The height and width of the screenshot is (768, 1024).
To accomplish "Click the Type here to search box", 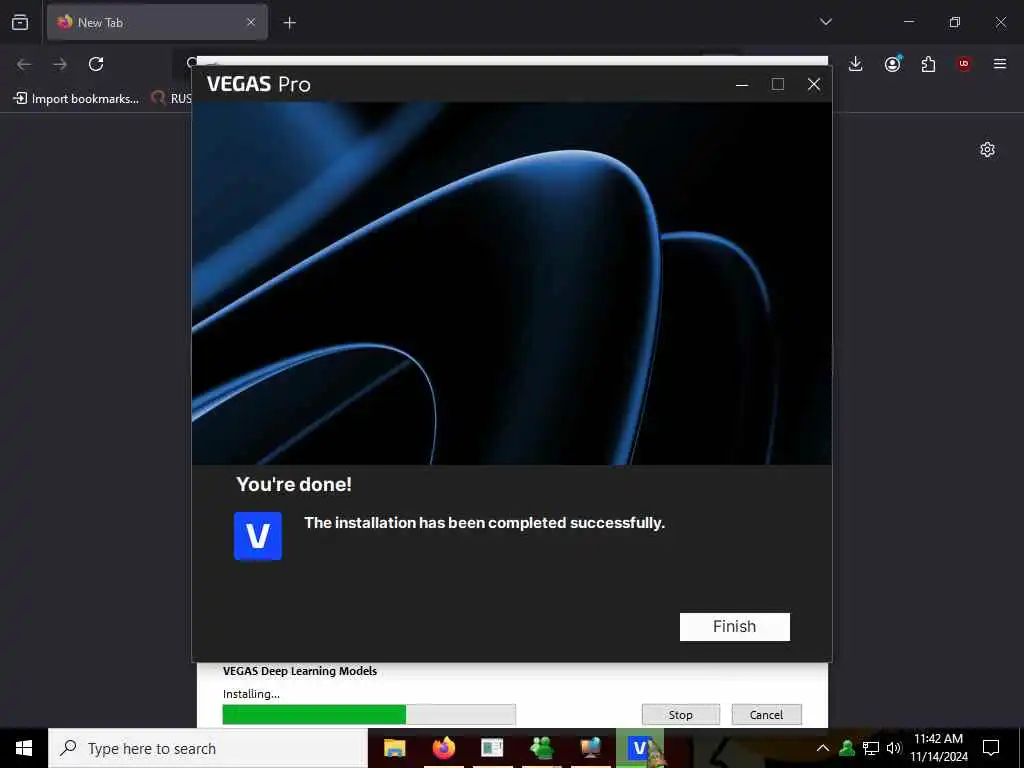I will [x=208, y=748].
